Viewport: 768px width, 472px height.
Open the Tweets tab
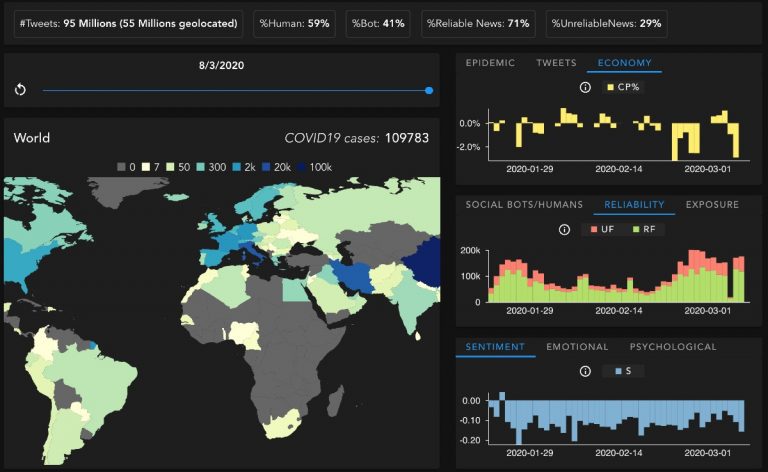pyautogui.click(x=556, y=63)
